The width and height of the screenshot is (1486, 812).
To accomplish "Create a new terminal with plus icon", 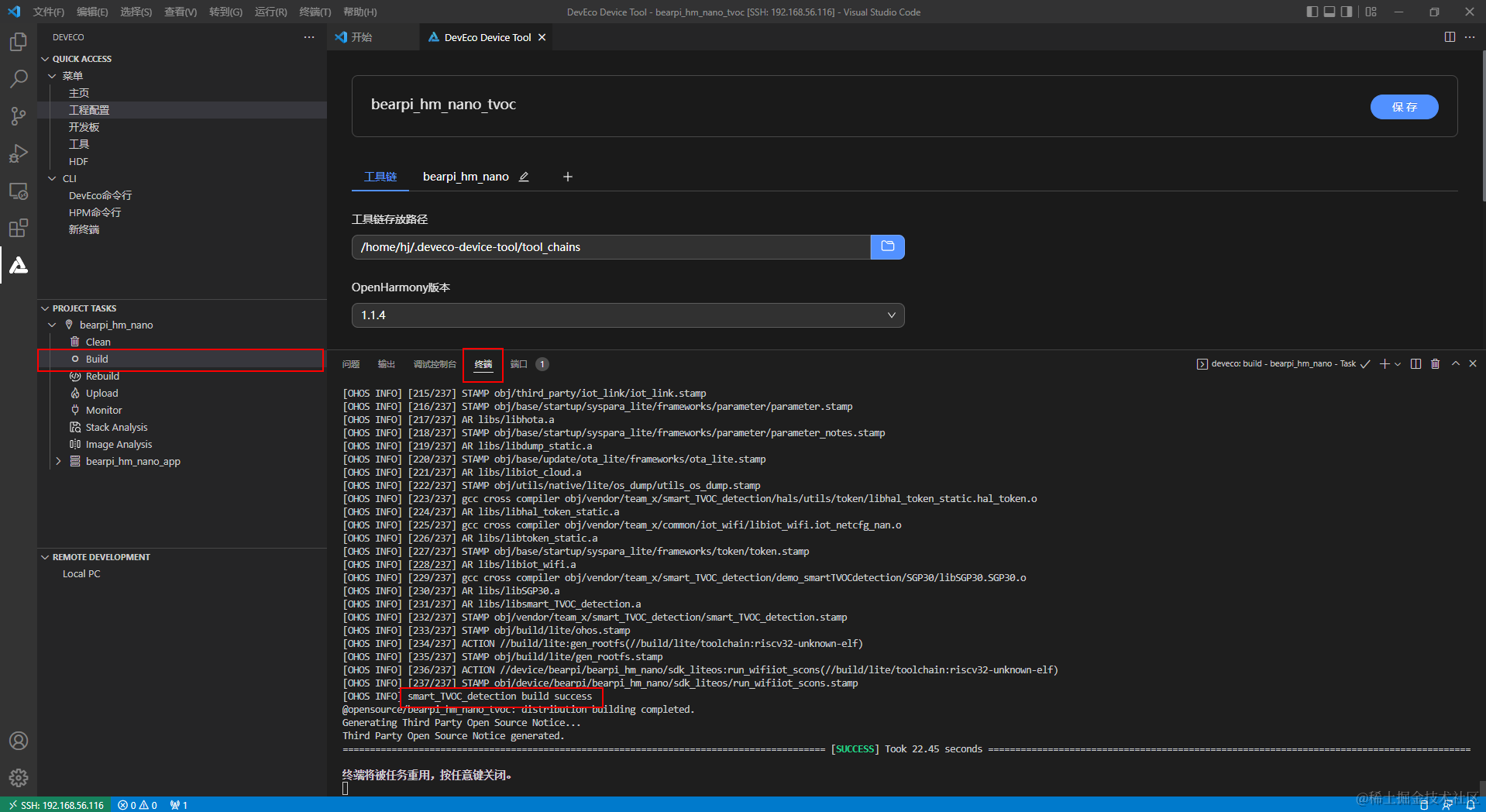I will coord(1385,364).
